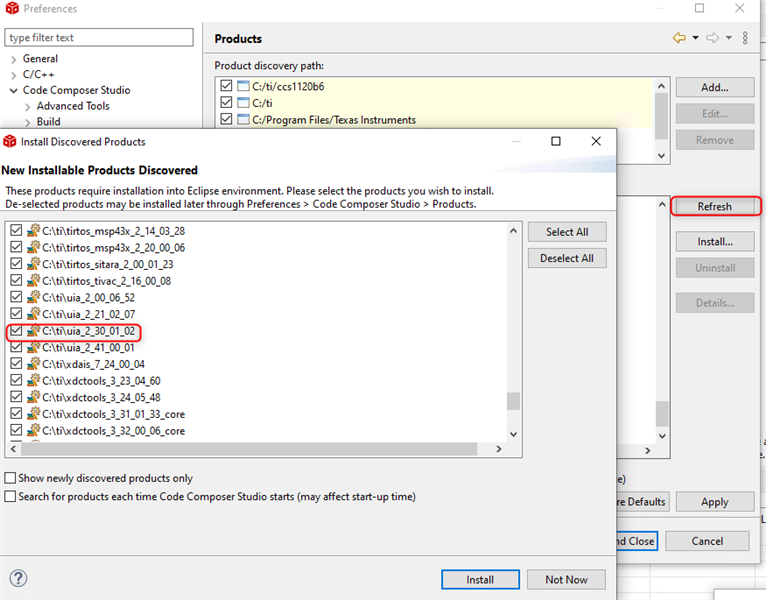Click Cancel in the Preferences window
The width and height of the screenshot is (766, 600).
pos(707,541)
